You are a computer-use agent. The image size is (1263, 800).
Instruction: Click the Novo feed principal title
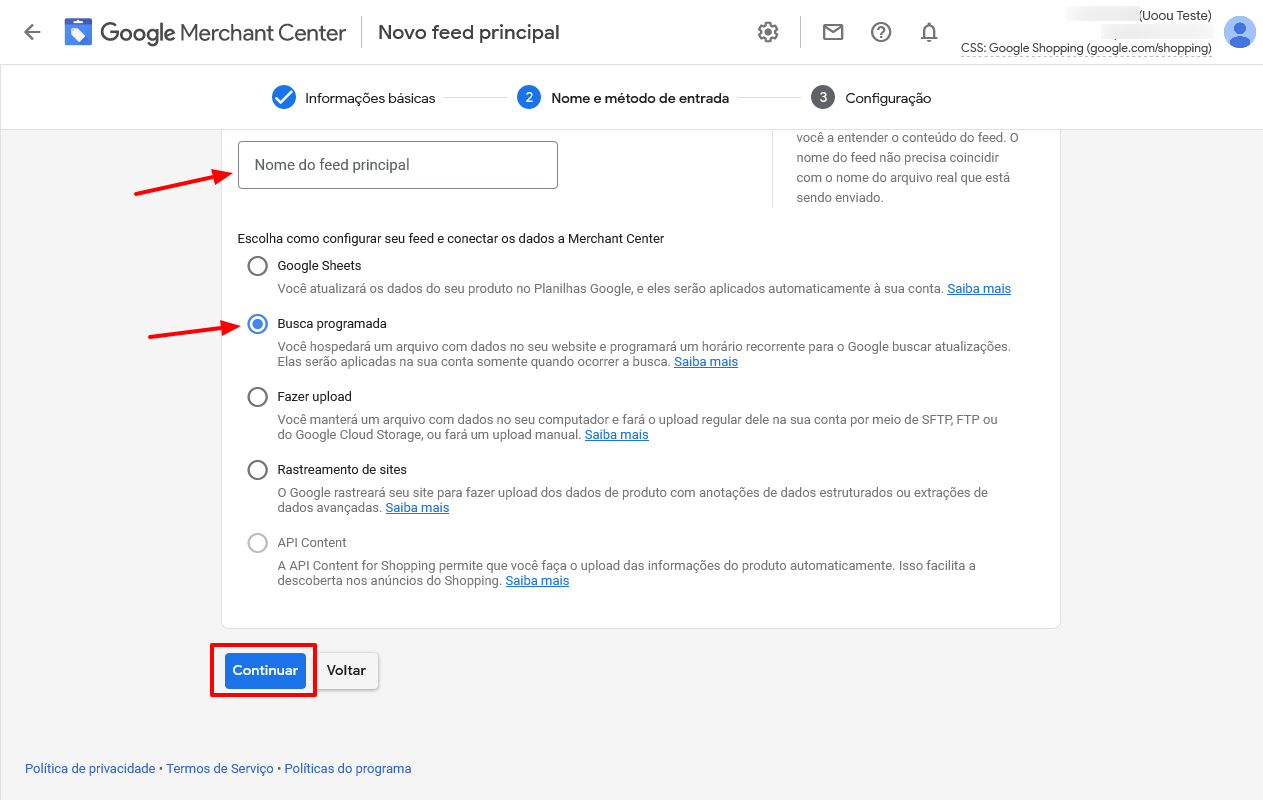click(469, 32)
